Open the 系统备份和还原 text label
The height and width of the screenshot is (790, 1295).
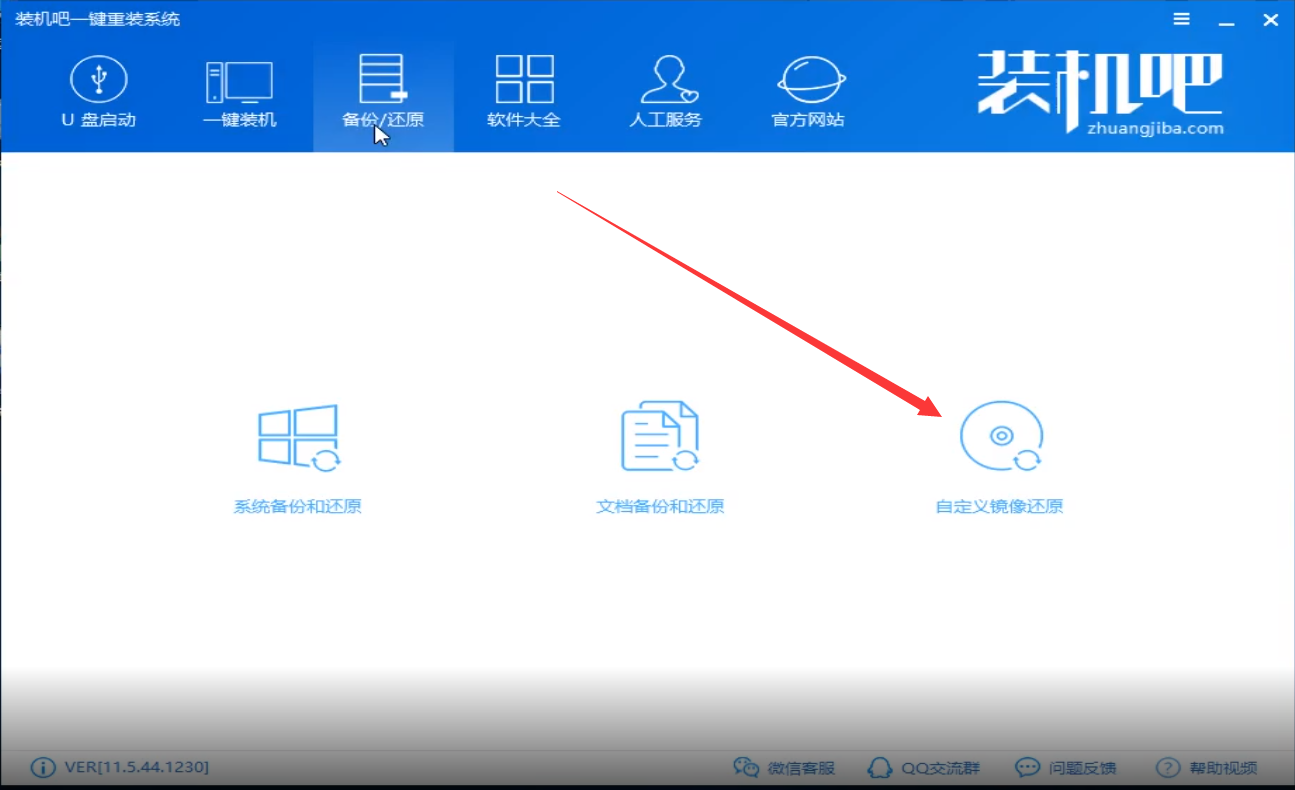(298, 506)
